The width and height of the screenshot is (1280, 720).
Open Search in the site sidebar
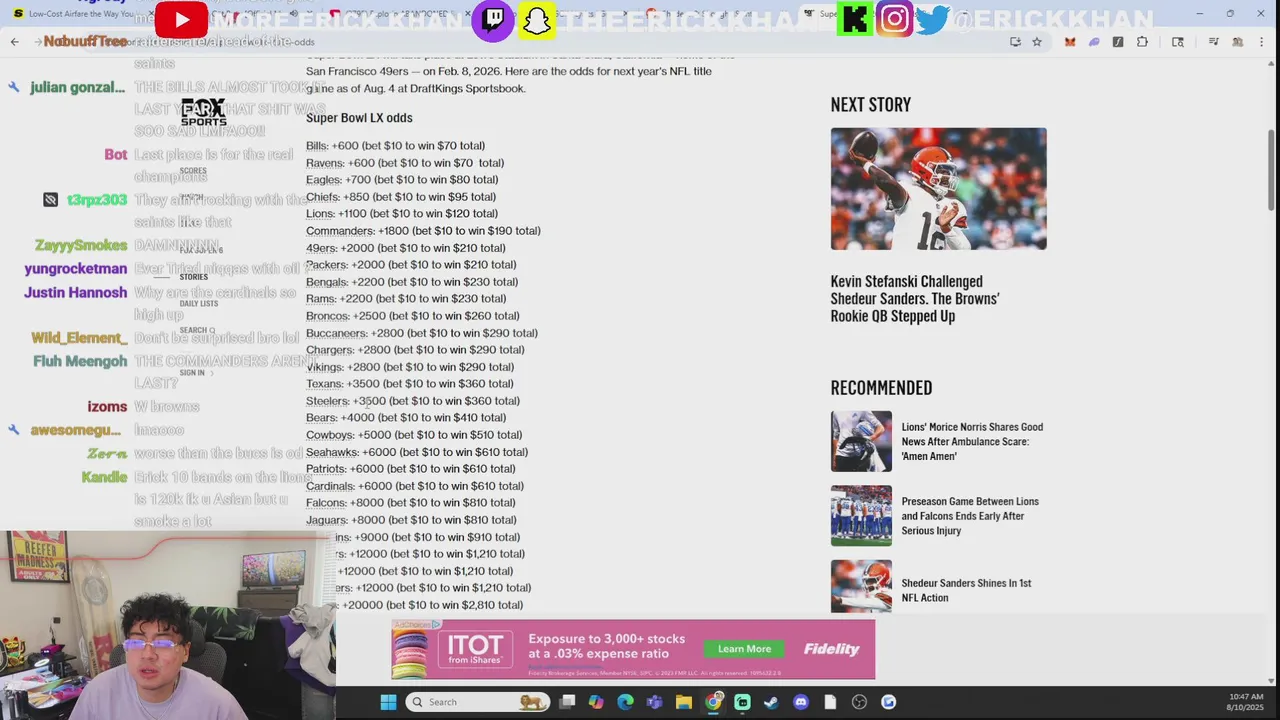197,330
